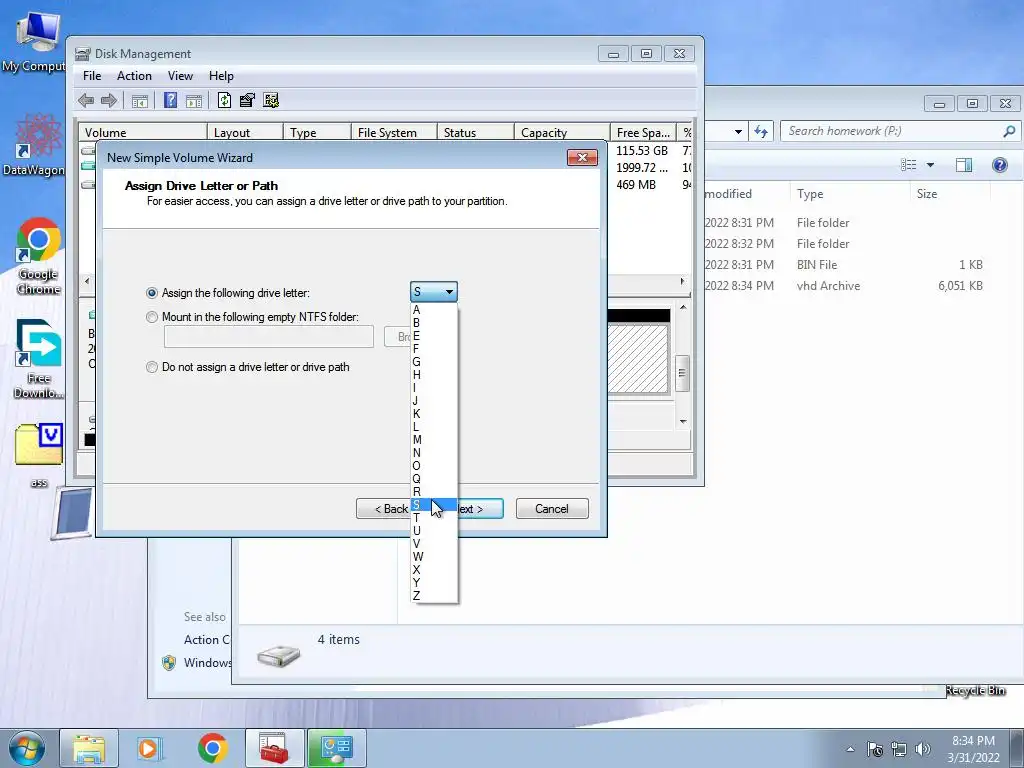Viewport: 1024px width, 768px height.
Task: Toggle the preview pane icon in Explorer
Action: [x=964, y=165]
